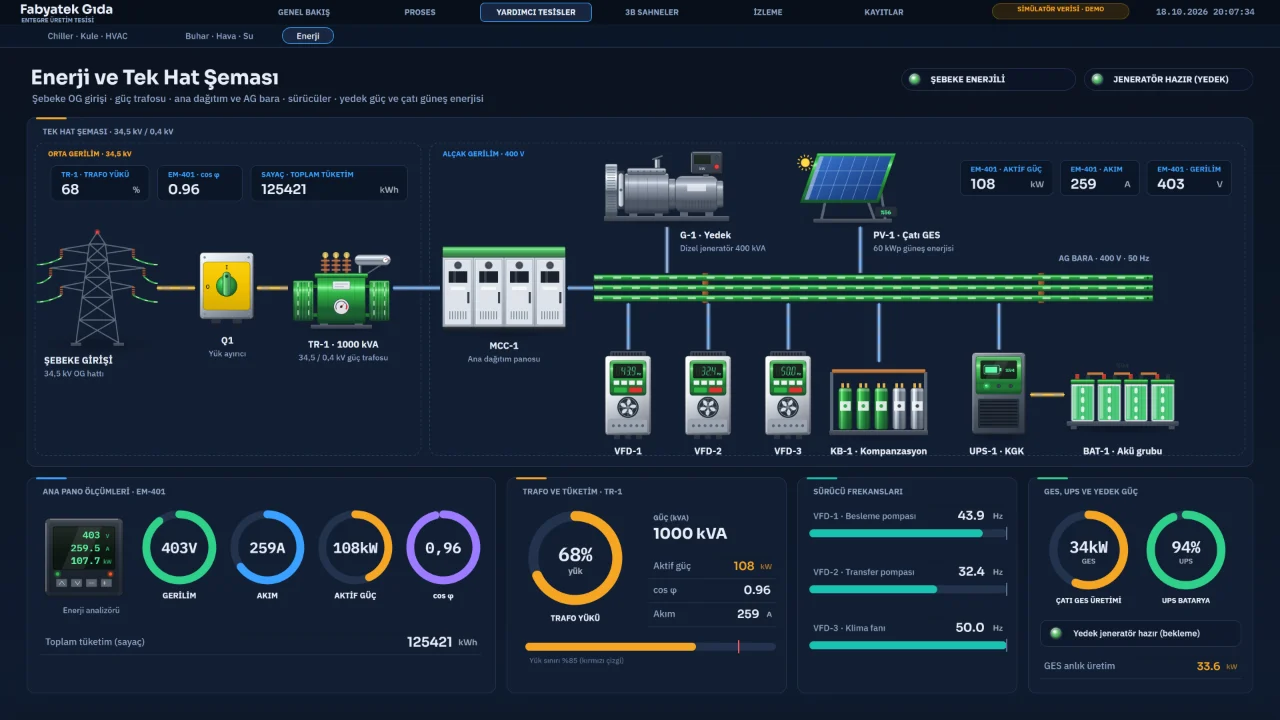Open the Chiller · Kule · HVAC subtab
The width and height of the screenshot is (1280, 720).
tap(88, 36)
